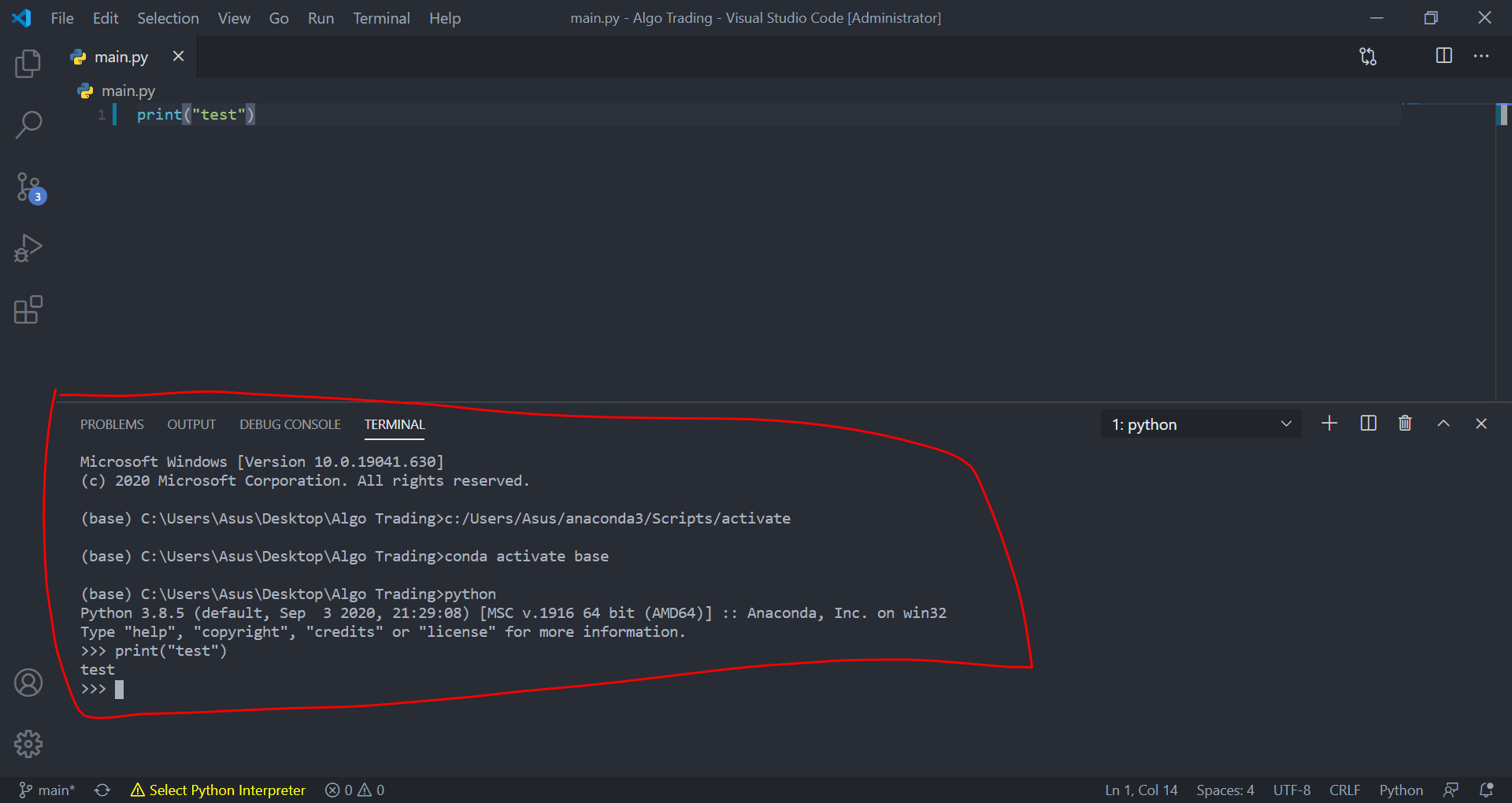Open the Edit menu
The image size is (1512, 803).
coord(106,17)
